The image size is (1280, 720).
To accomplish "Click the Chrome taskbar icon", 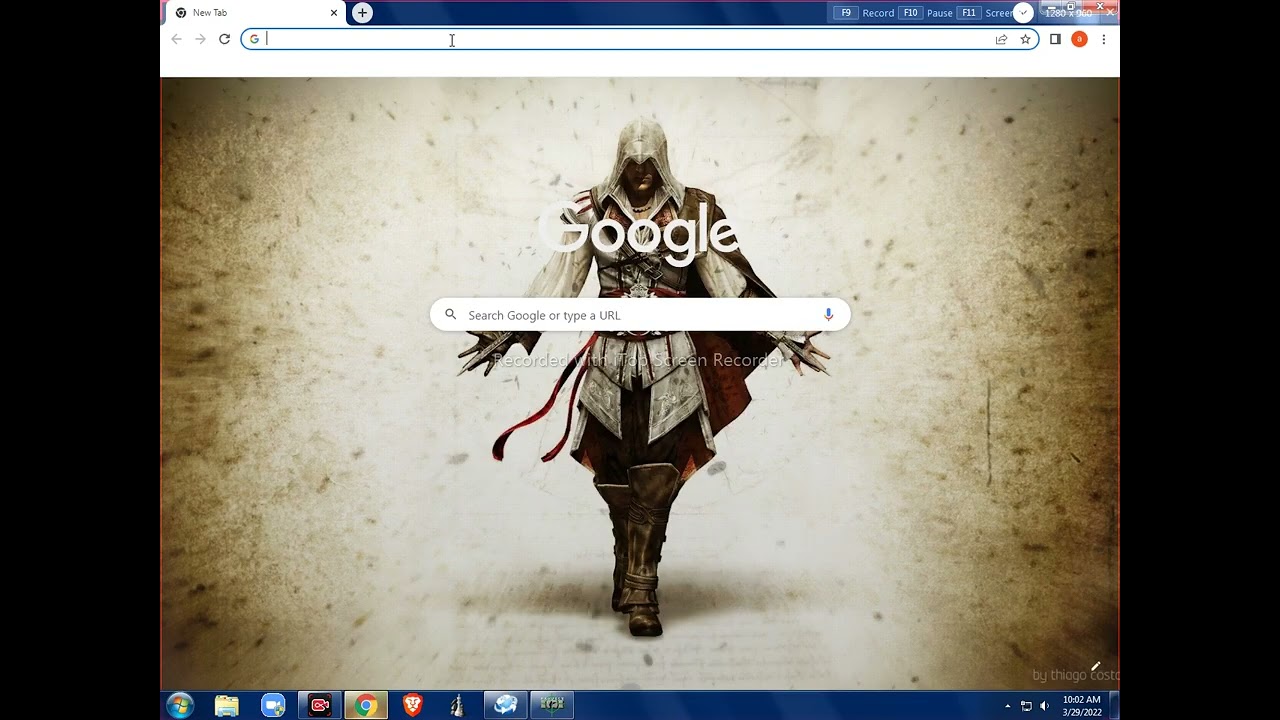I will [366, 706].
